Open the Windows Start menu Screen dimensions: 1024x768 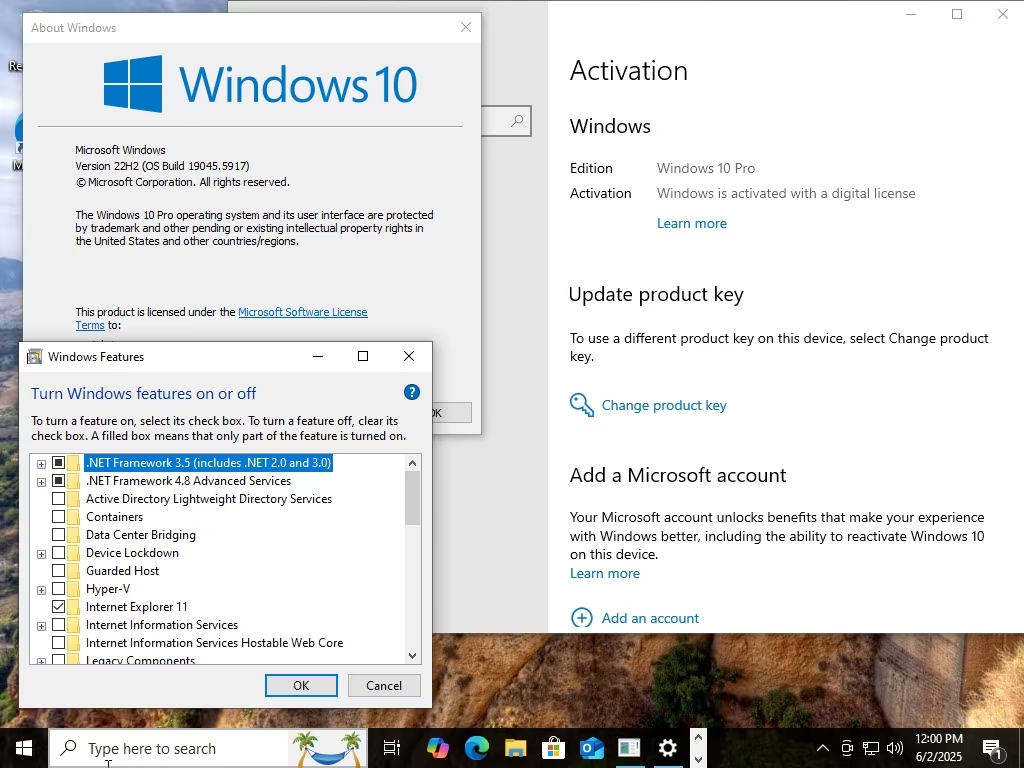coord(24,748)
